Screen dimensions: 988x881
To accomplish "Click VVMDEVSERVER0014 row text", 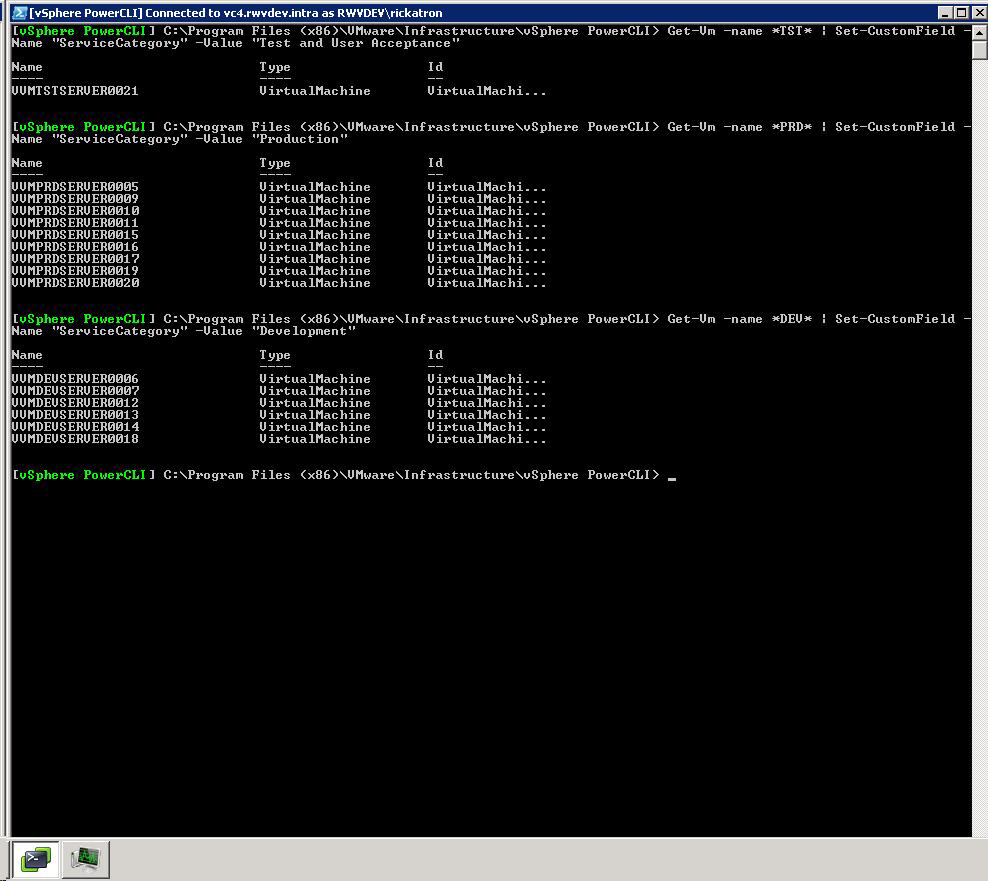I will pyautogui.click(x=75, y=427).
